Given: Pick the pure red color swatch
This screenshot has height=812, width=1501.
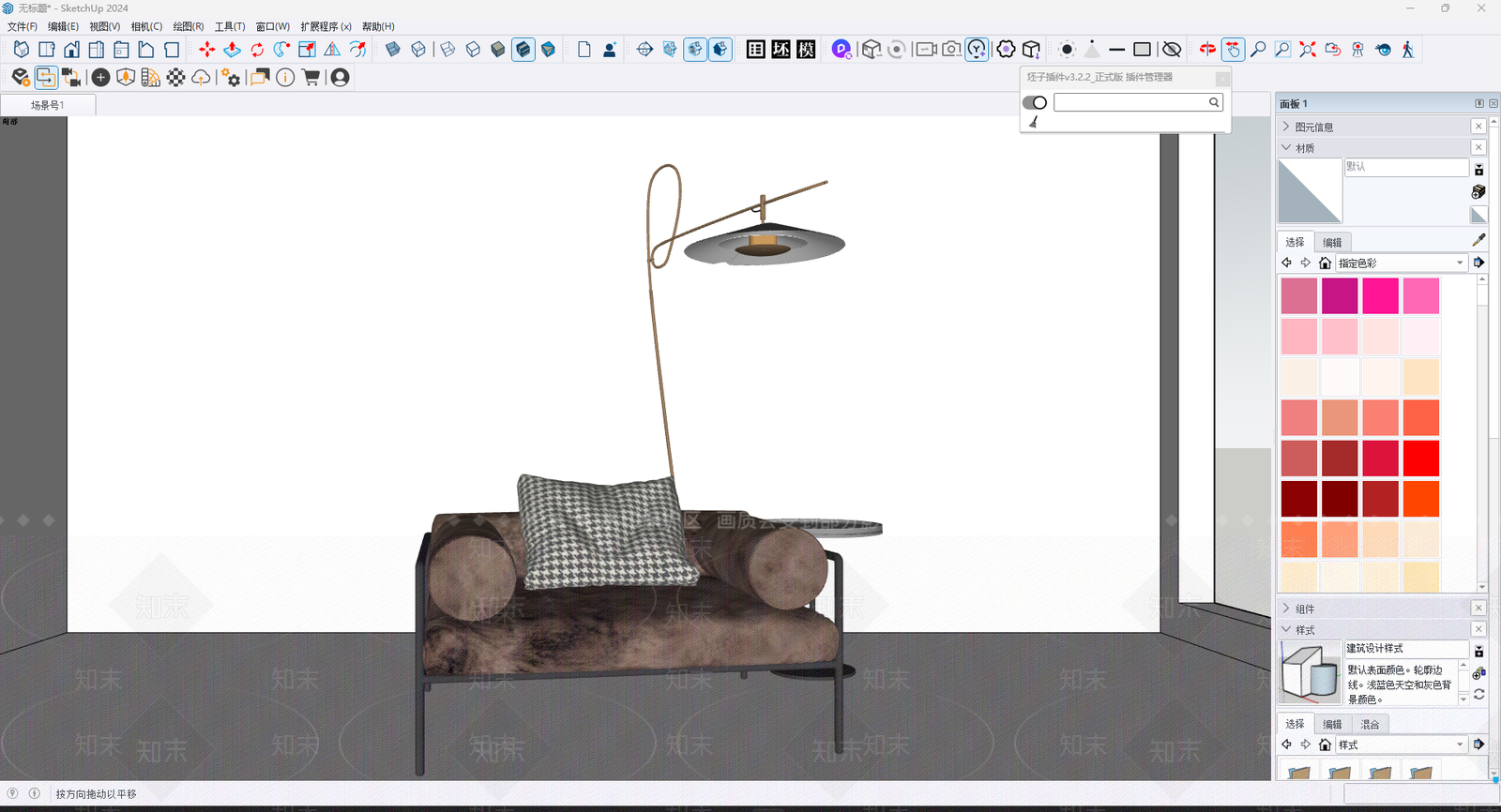Looking at the screenshot, I should tap(1421, 459).
